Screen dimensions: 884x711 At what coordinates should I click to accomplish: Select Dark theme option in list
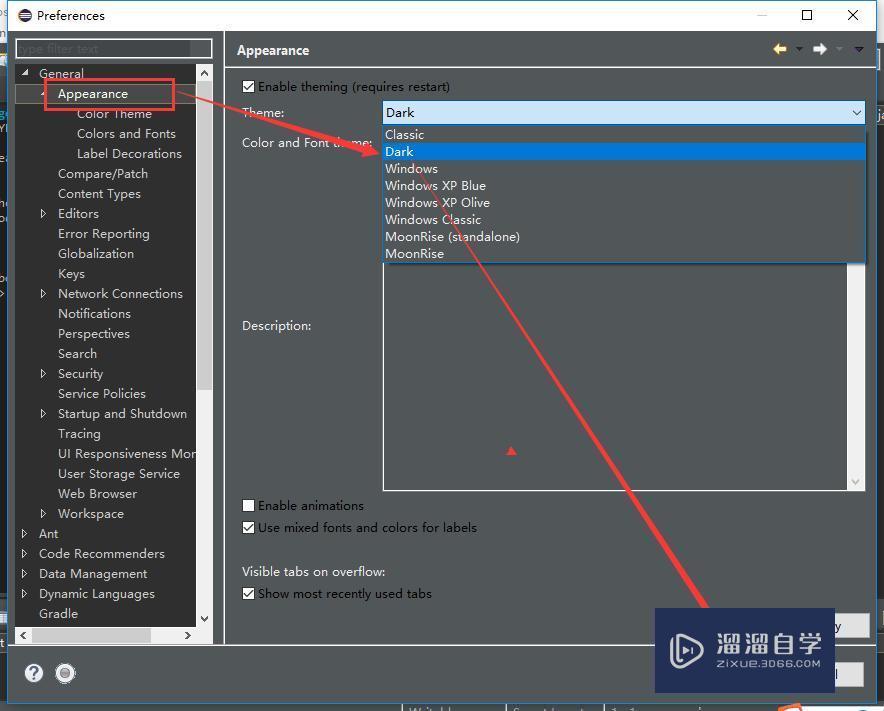click(624, 152)
